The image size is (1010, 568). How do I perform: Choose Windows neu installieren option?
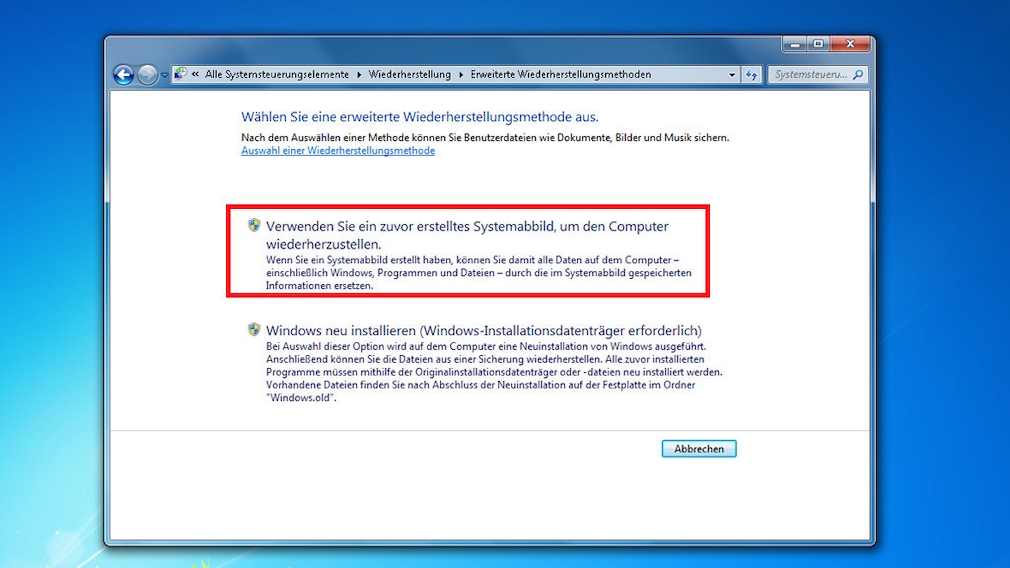pos(484,330)
